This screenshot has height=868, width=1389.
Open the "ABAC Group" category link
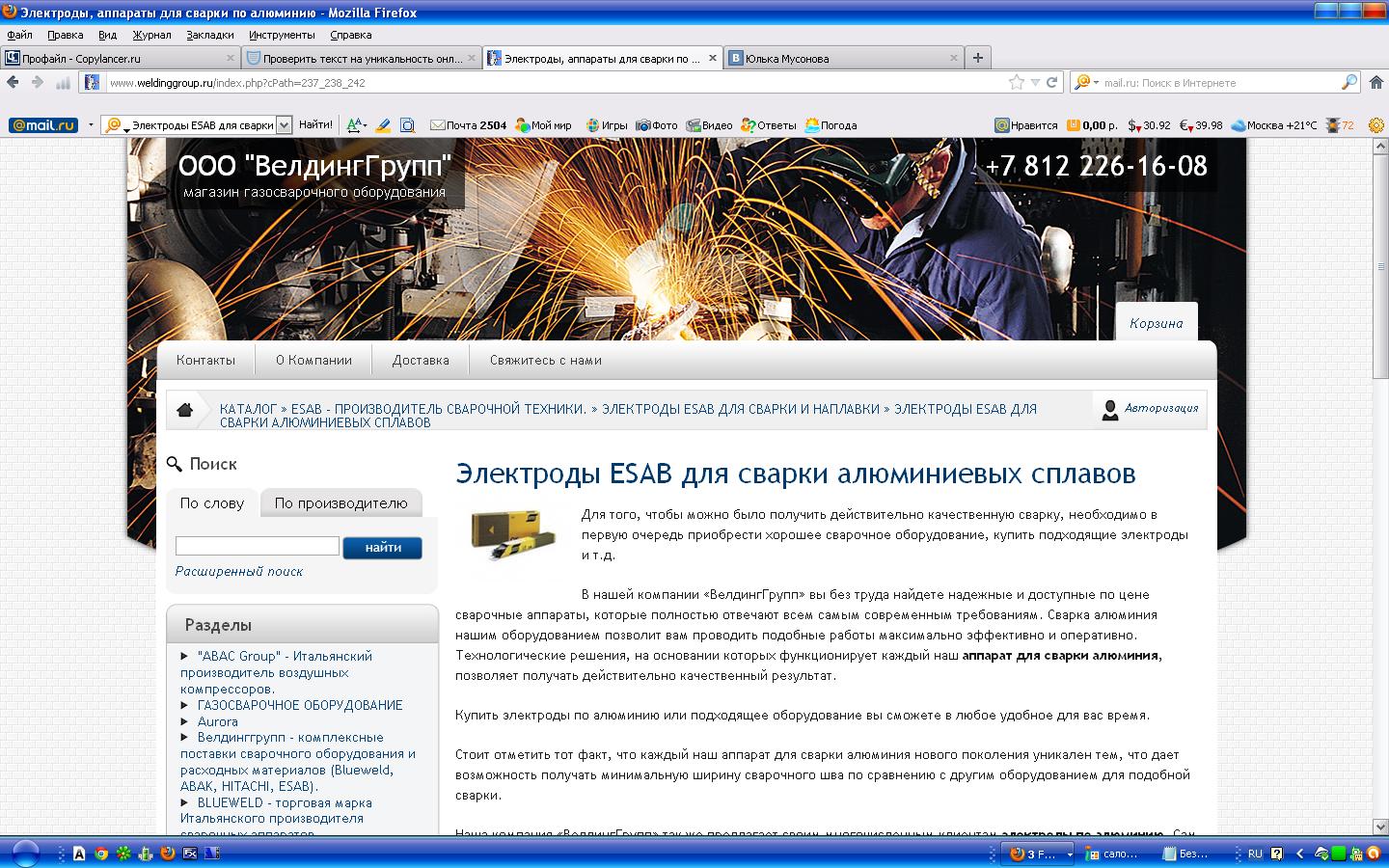[276, 672]
